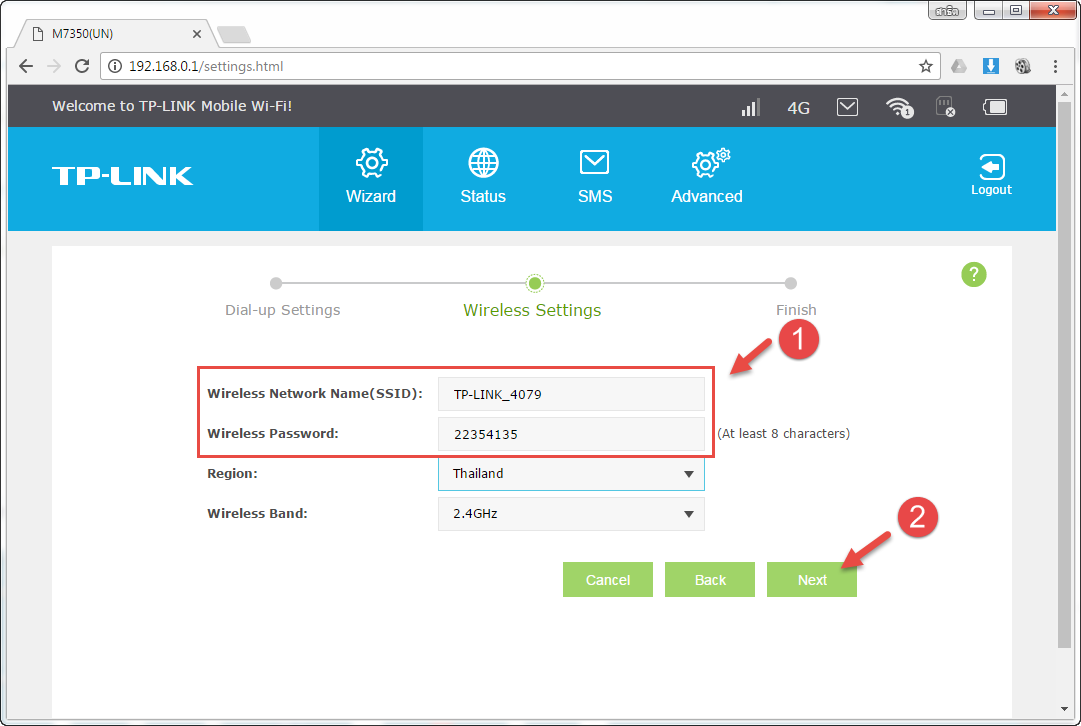Click the Back button
Image resolution: width=1081 pixels, height=726 pixels.
[x=709, y=580]
